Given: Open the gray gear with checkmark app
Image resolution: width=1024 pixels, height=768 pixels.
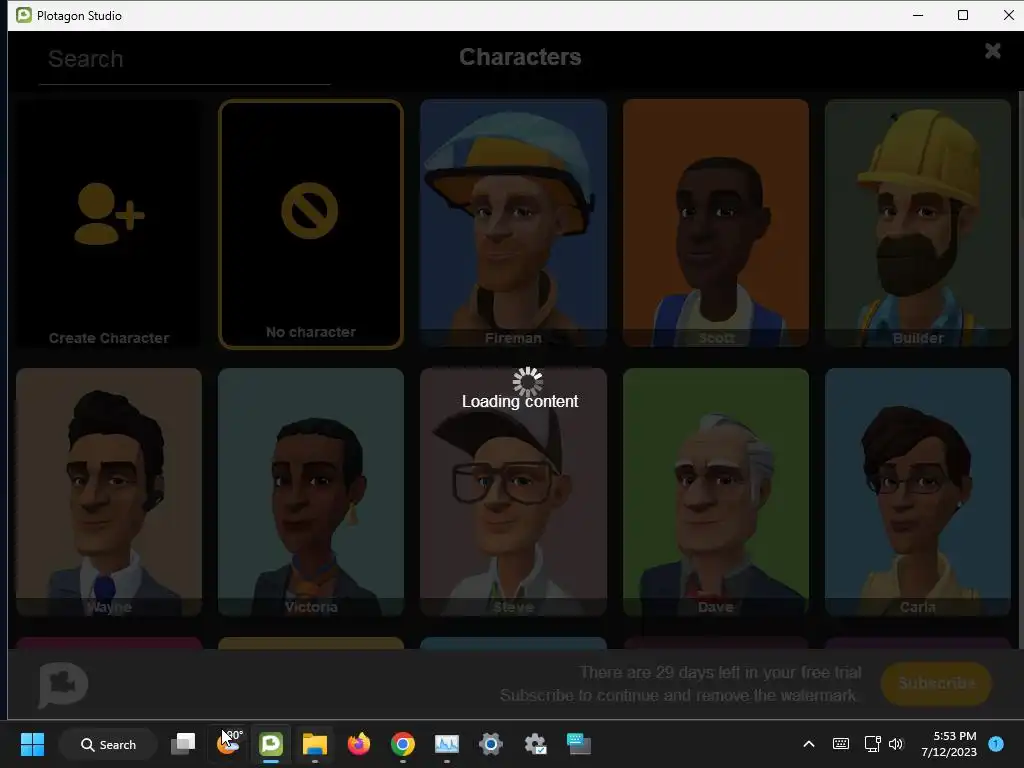Looking at the screenshot, I should pyautogui.click(x=535, y=744).
